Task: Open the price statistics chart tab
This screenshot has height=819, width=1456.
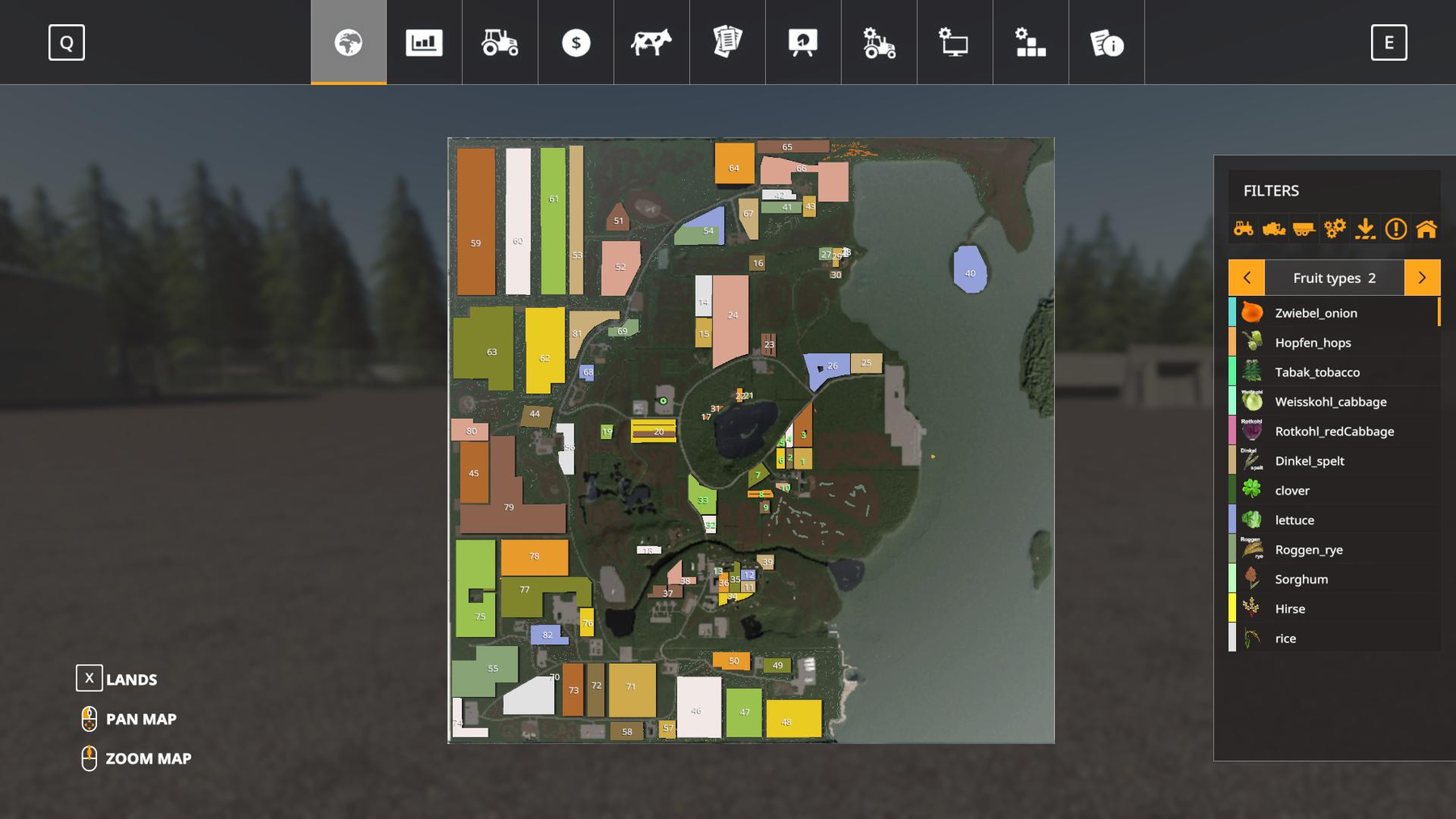Action: tap(424, 42)
